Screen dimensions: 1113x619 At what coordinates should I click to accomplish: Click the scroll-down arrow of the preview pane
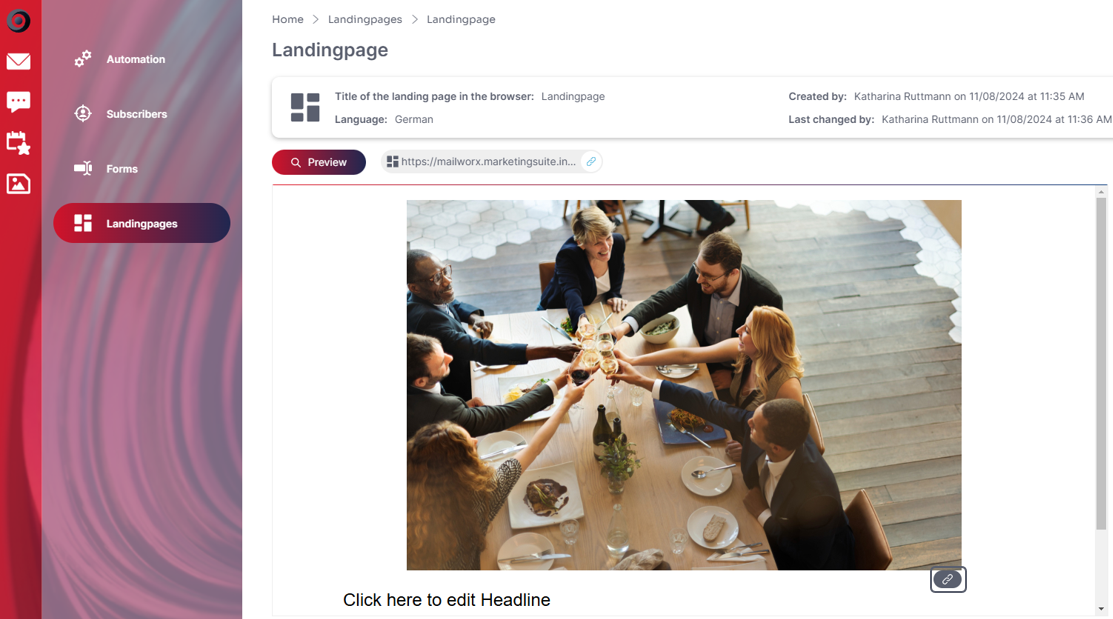click(1101, 608)
